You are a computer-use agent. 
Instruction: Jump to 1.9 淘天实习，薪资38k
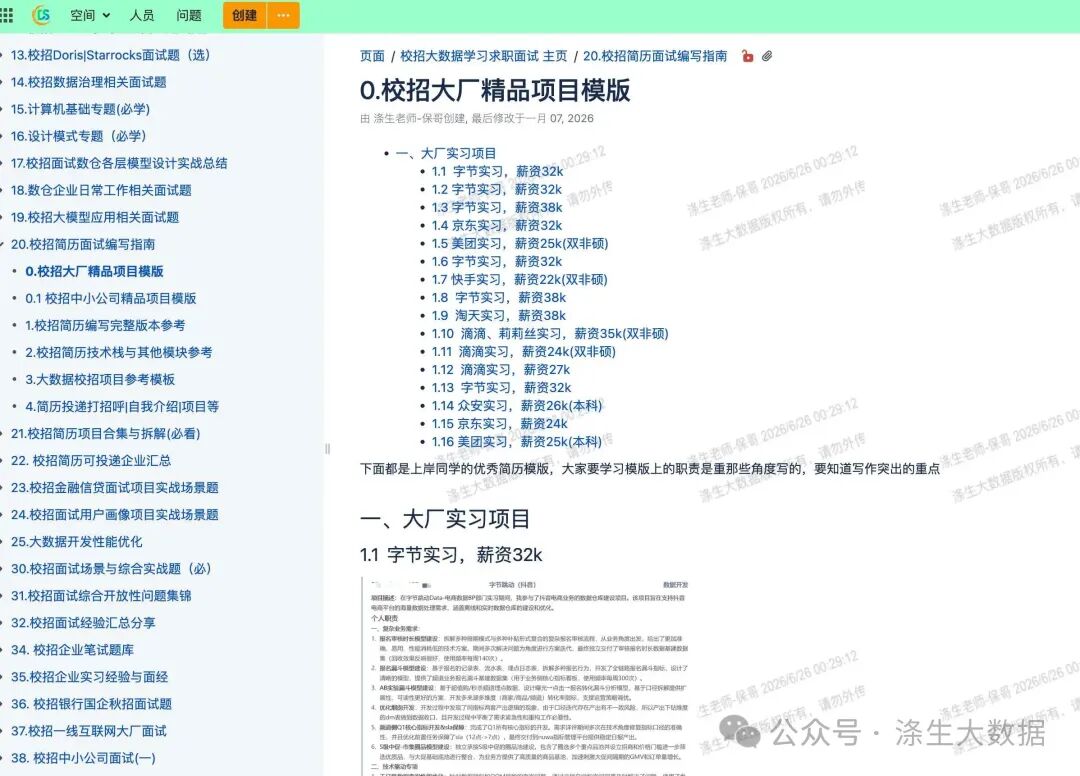coord(499,315)
